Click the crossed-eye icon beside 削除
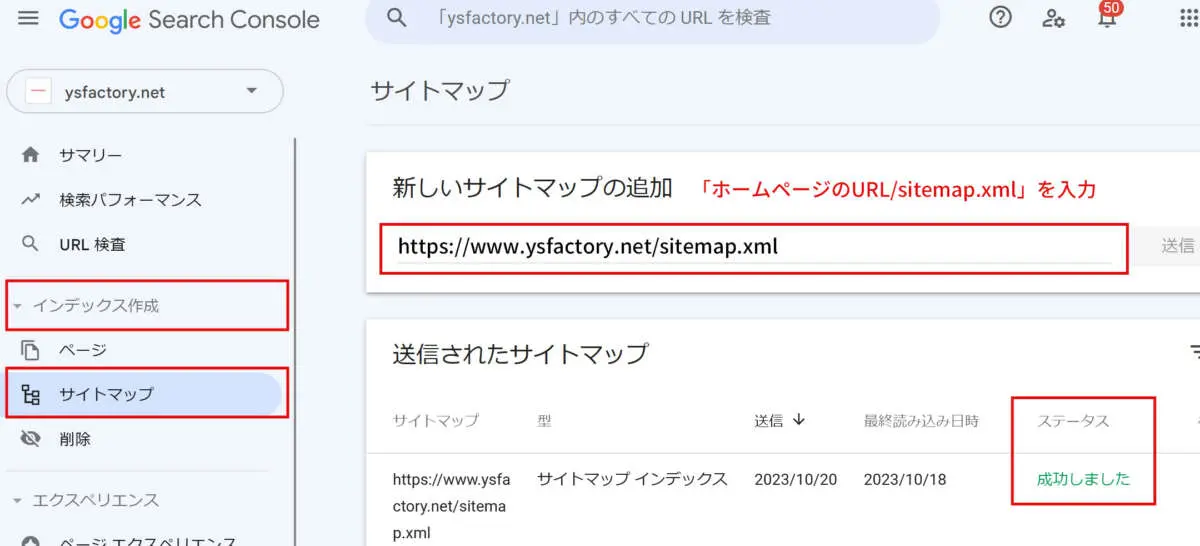Viewport: 1200px width, 546px height. [x=30, y=438]
